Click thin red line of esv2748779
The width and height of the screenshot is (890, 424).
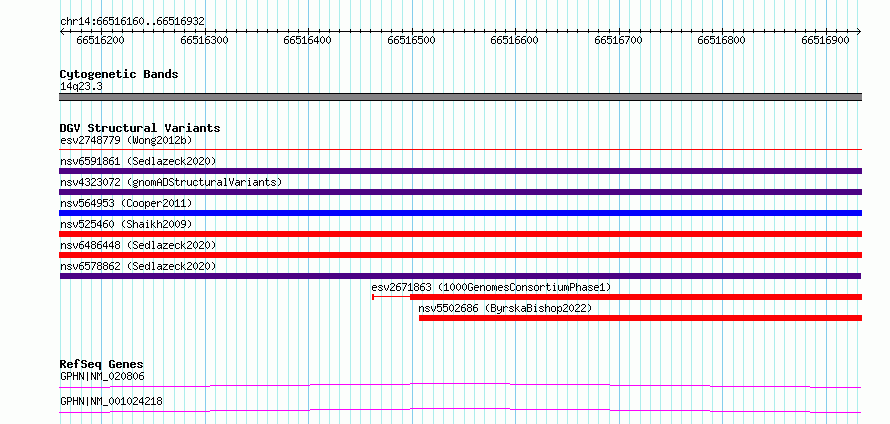click(x=461, y=150)
